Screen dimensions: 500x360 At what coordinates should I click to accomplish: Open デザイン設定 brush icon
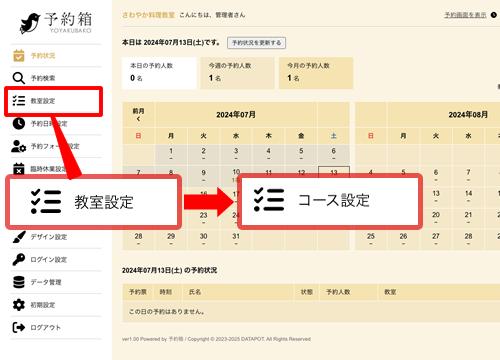19,237
